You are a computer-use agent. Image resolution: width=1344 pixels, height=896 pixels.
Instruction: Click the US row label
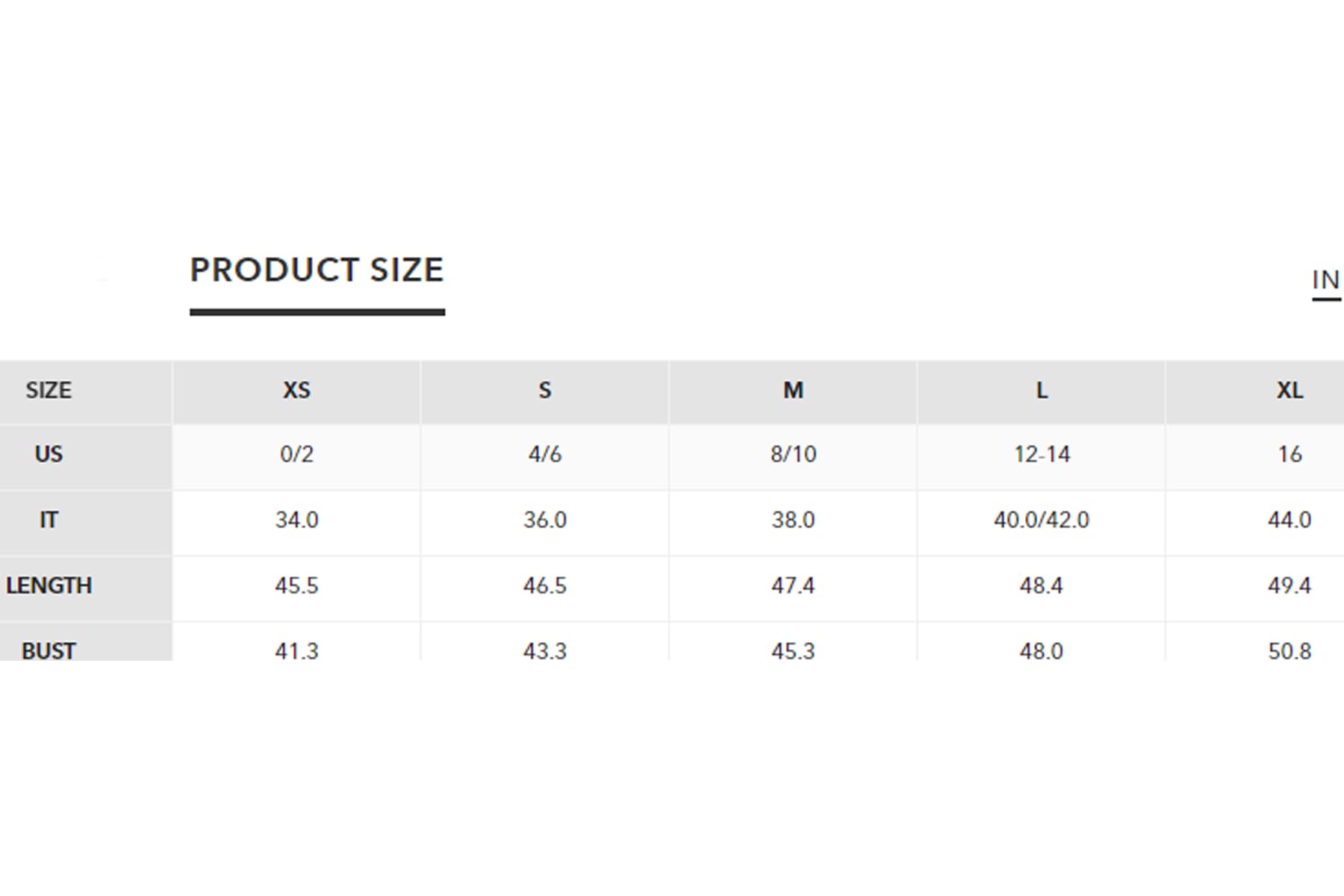(49, 455)
